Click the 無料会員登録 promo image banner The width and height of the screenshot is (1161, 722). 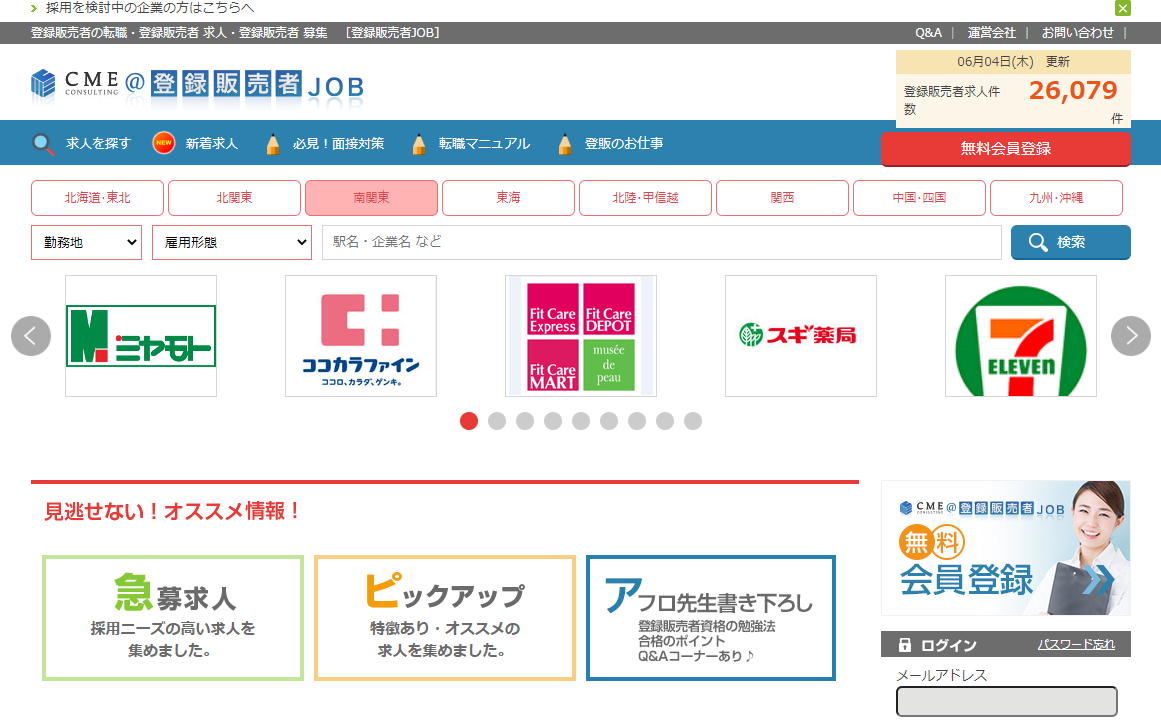tap(1006, 548)
